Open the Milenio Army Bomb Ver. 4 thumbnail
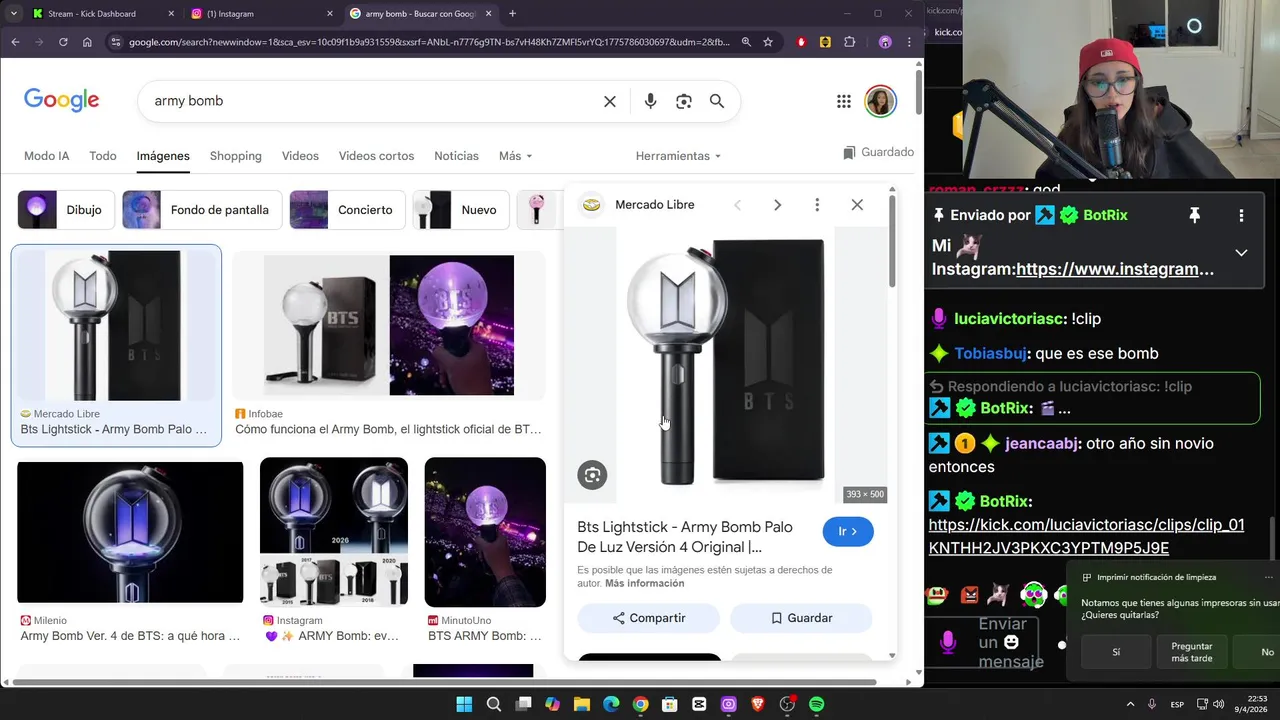Image resolution: width=1280 pixels, height=720 pixels. coord(130,532)
